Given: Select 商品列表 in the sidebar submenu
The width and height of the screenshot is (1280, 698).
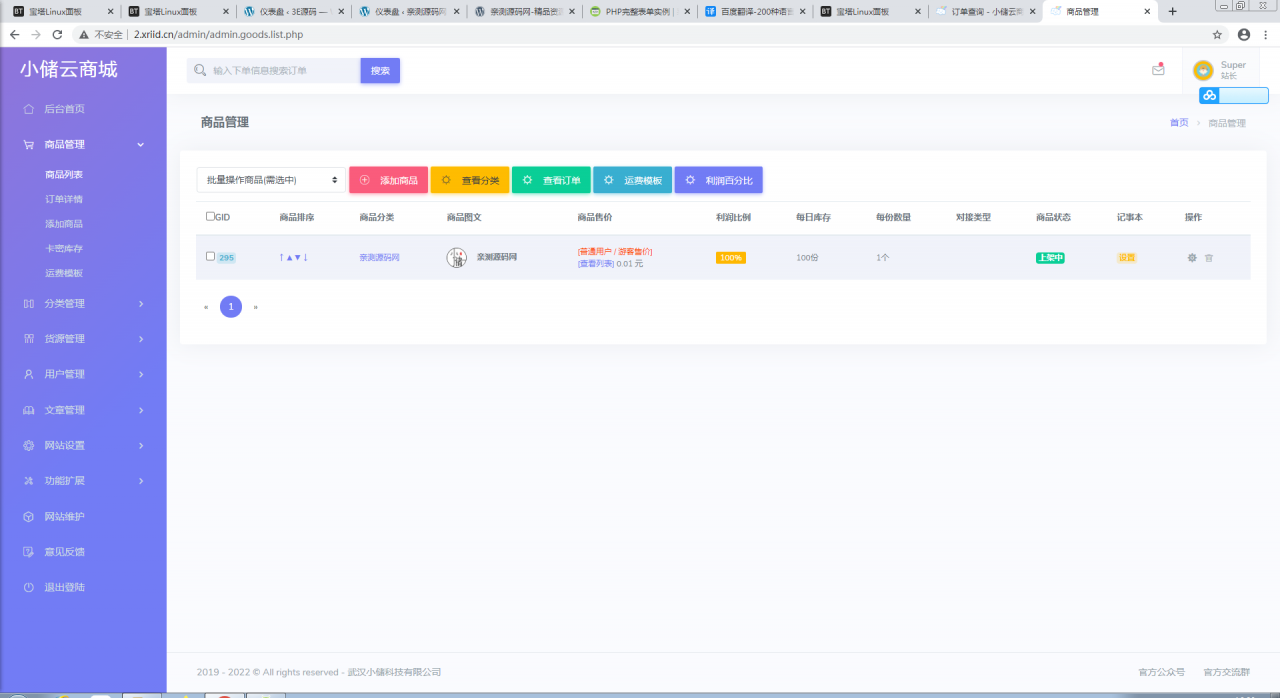Looking at the screenshot, I should pyautogui.click(x=64, y=175).
